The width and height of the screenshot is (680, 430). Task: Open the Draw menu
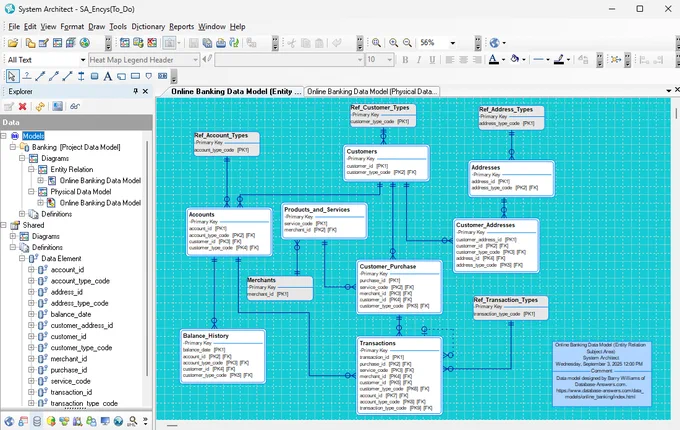(x=96, y=26)
